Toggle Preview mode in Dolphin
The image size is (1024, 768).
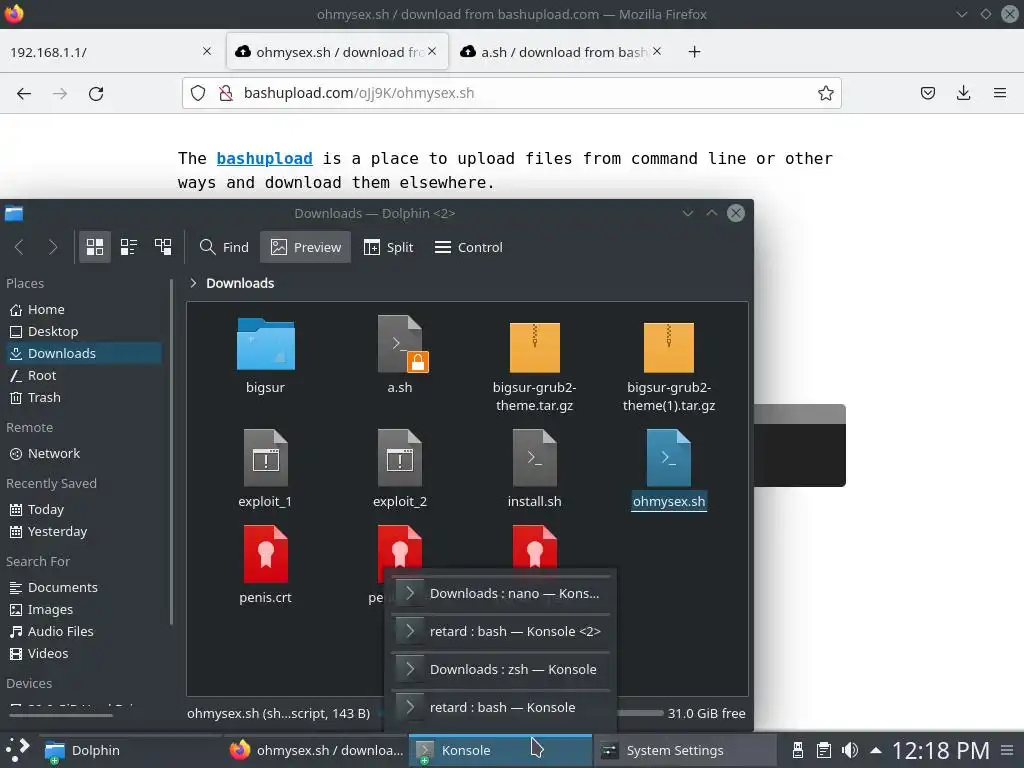(306, 247)
